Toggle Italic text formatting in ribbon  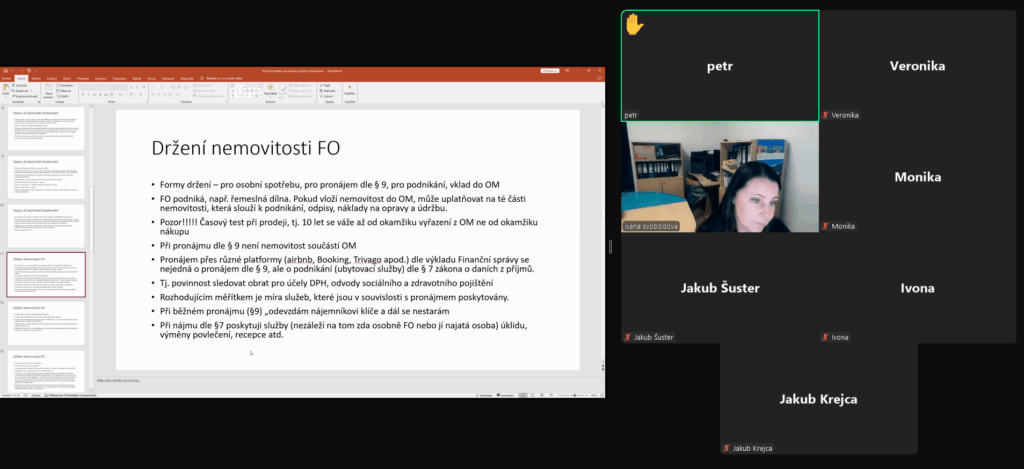pos(89,95)
